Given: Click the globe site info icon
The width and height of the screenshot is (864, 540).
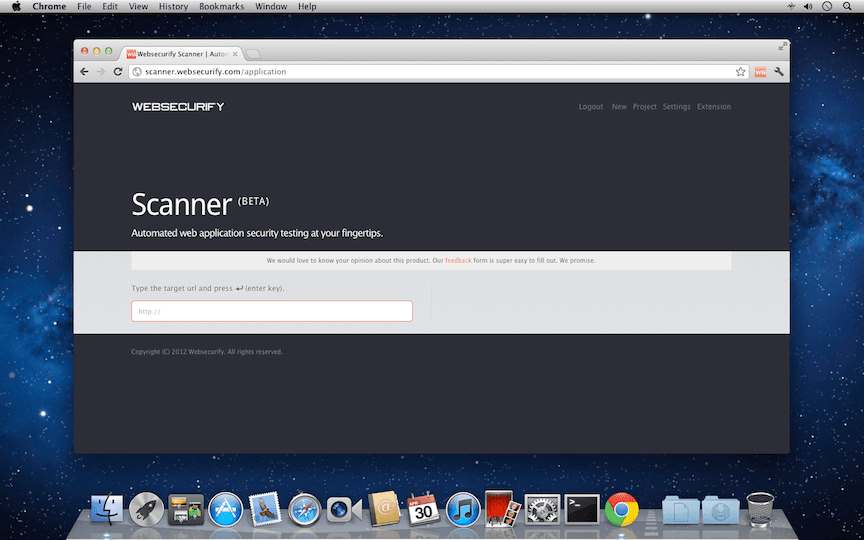Looking at the screenshot, I should pos(137,72).
